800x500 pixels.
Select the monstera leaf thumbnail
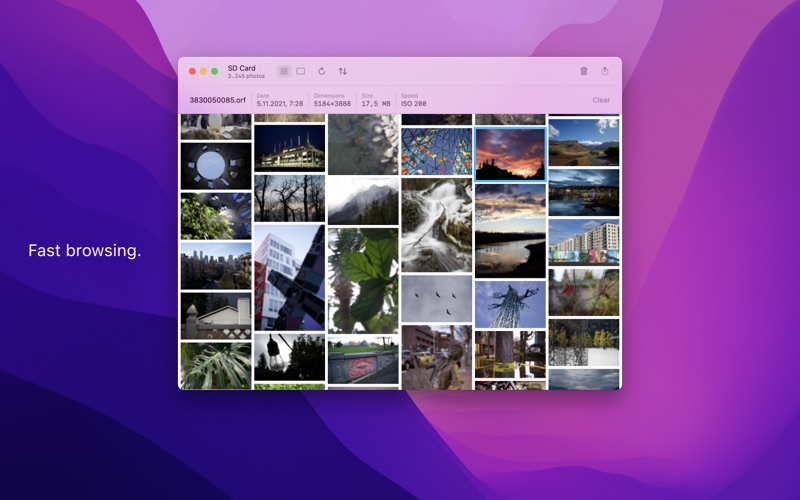216,366
